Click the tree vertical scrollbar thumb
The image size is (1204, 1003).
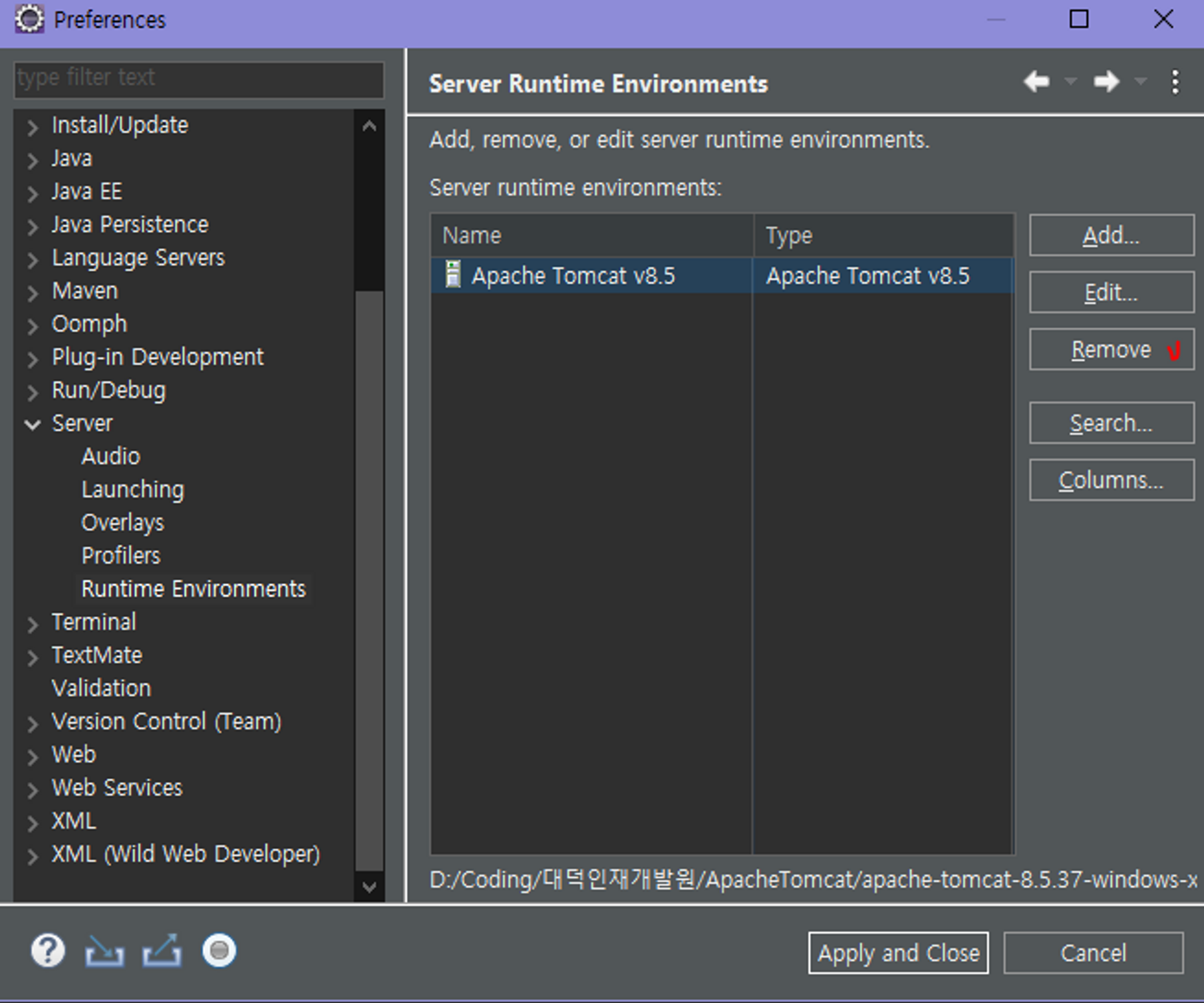(369, 580)
